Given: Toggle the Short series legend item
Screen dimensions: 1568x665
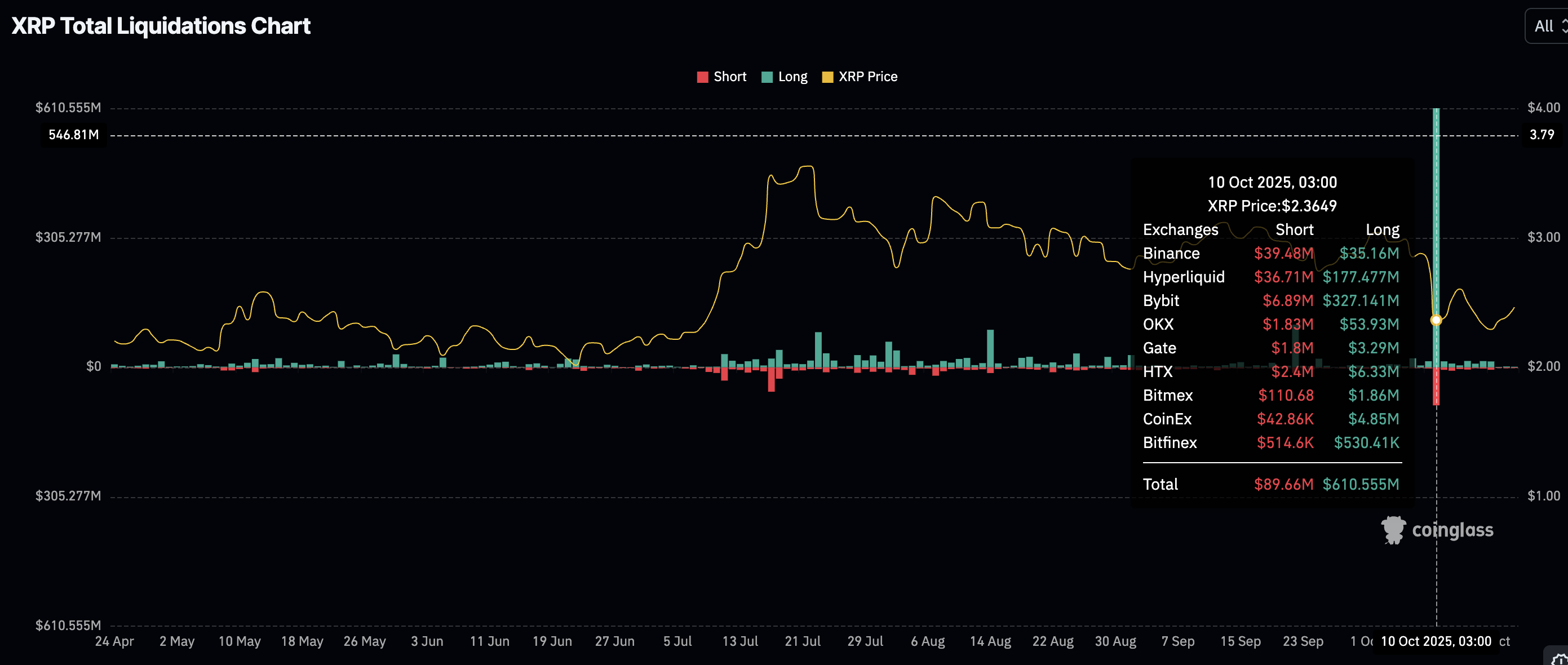Looking at the screenshot, I should 729,77.
